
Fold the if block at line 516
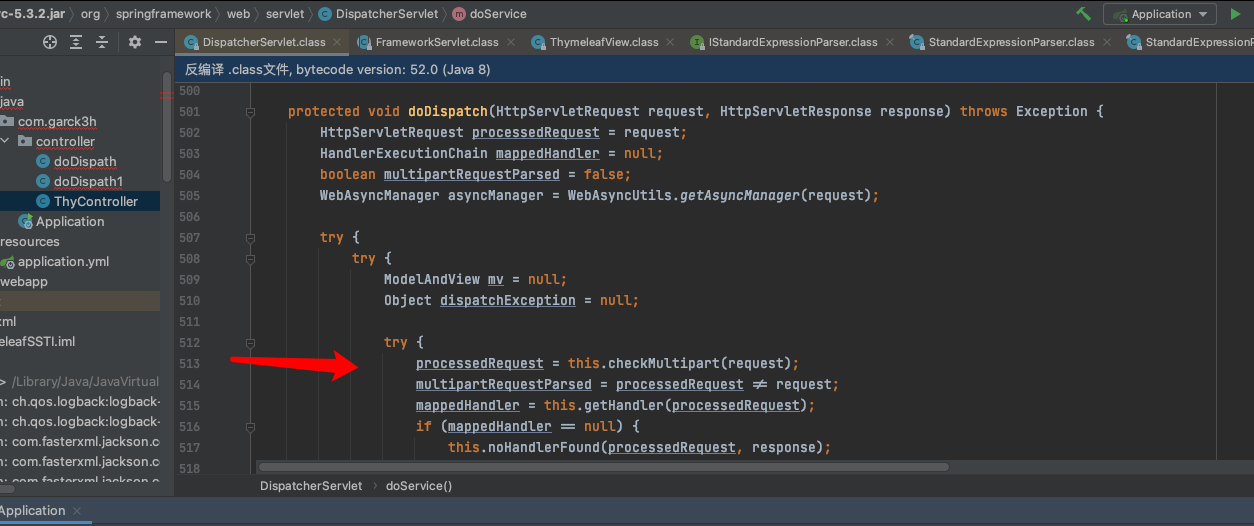point(251,427)
